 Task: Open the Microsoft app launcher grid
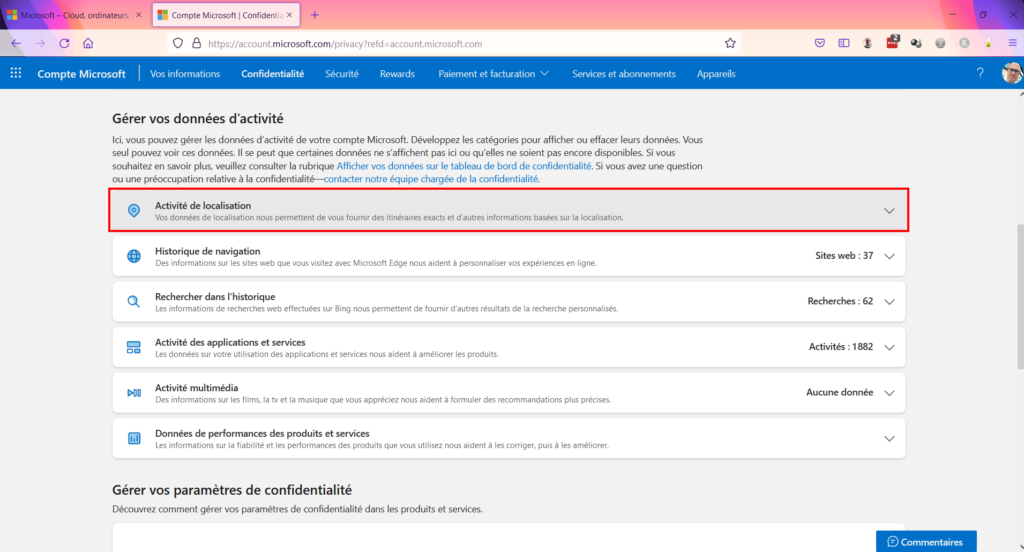16,73
